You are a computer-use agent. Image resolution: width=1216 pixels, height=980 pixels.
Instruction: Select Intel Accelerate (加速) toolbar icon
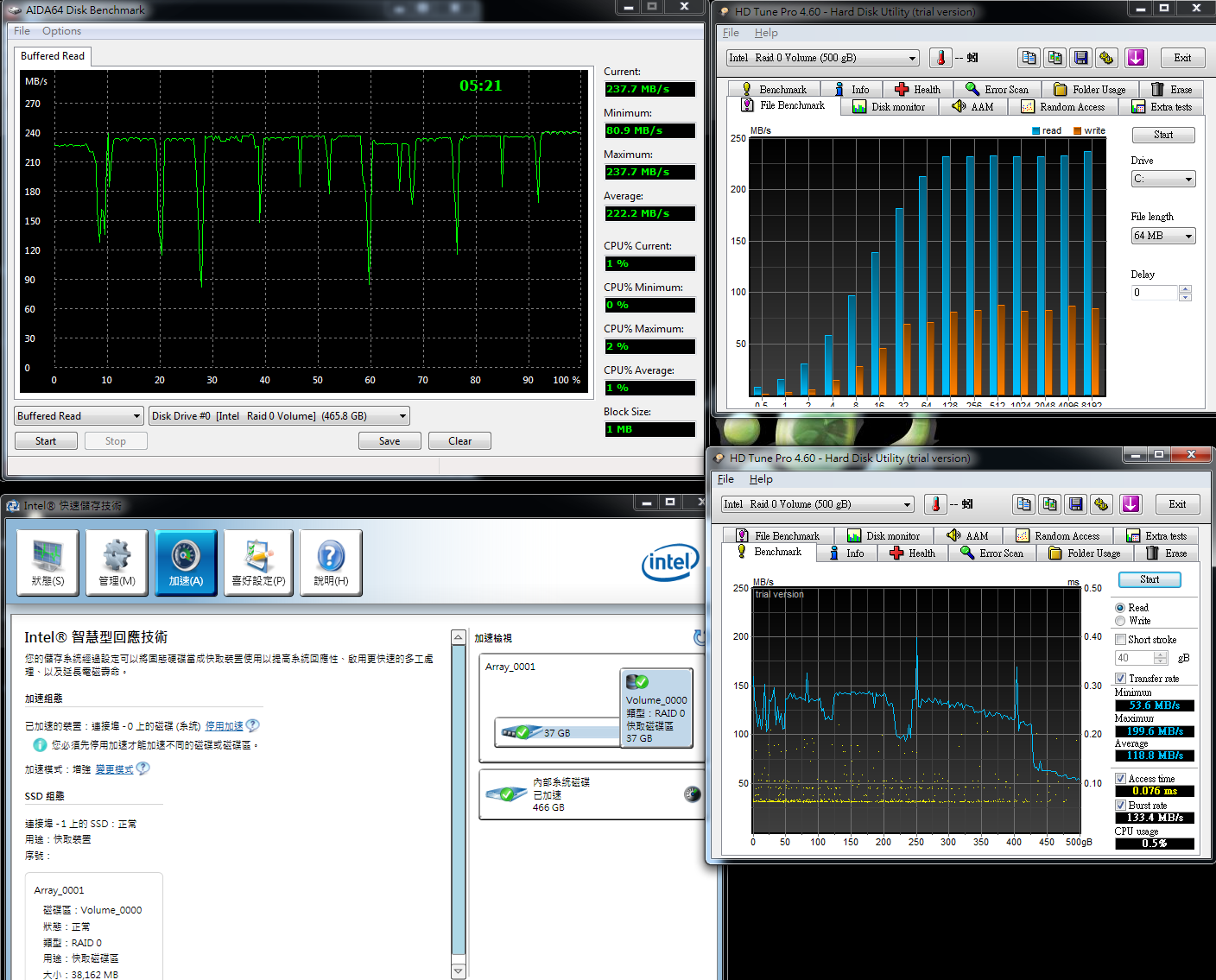click(186, 563)
